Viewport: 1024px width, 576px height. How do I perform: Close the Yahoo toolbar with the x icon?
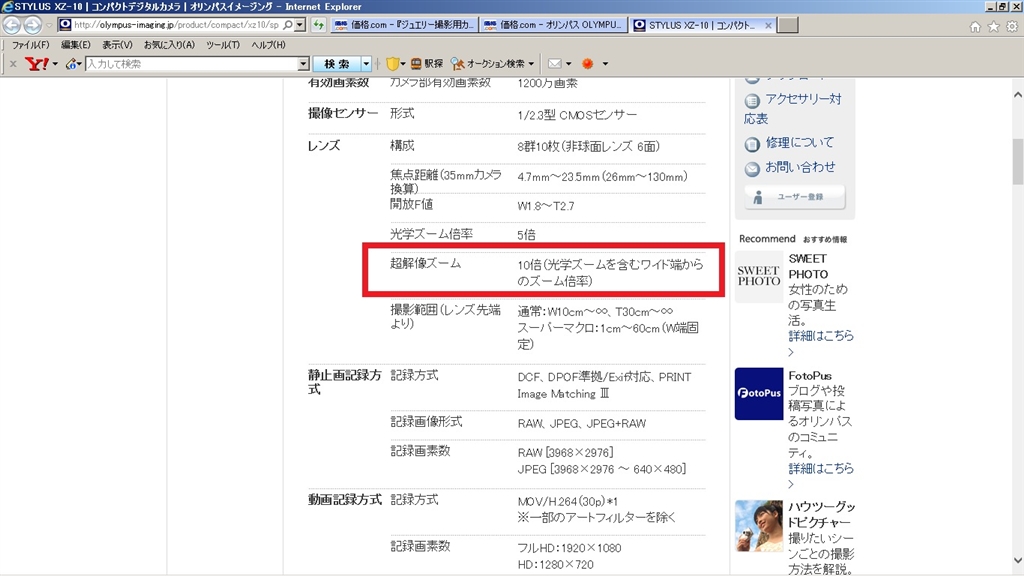coord(13,63)
